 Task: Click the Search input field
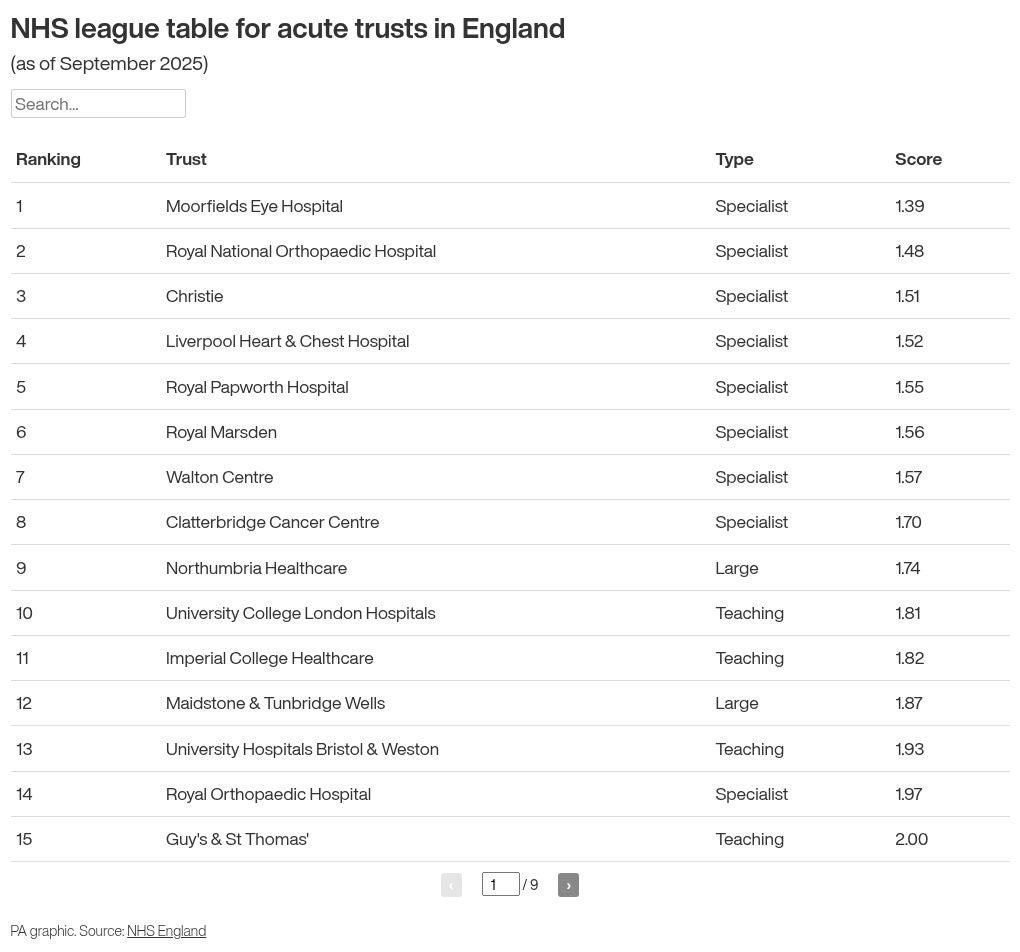coord(98,103)
